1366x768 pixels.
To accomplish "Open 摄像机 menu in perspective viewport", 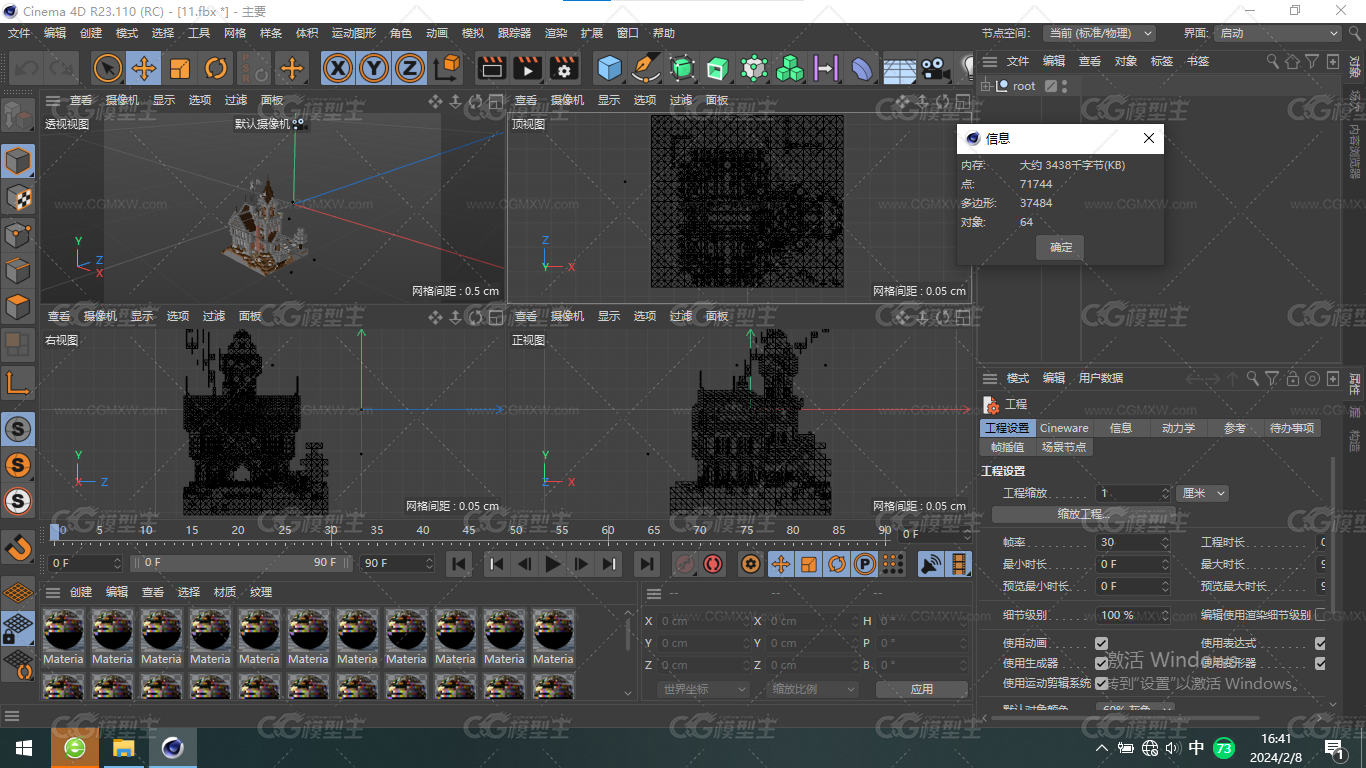I will (x=122, y=100).
